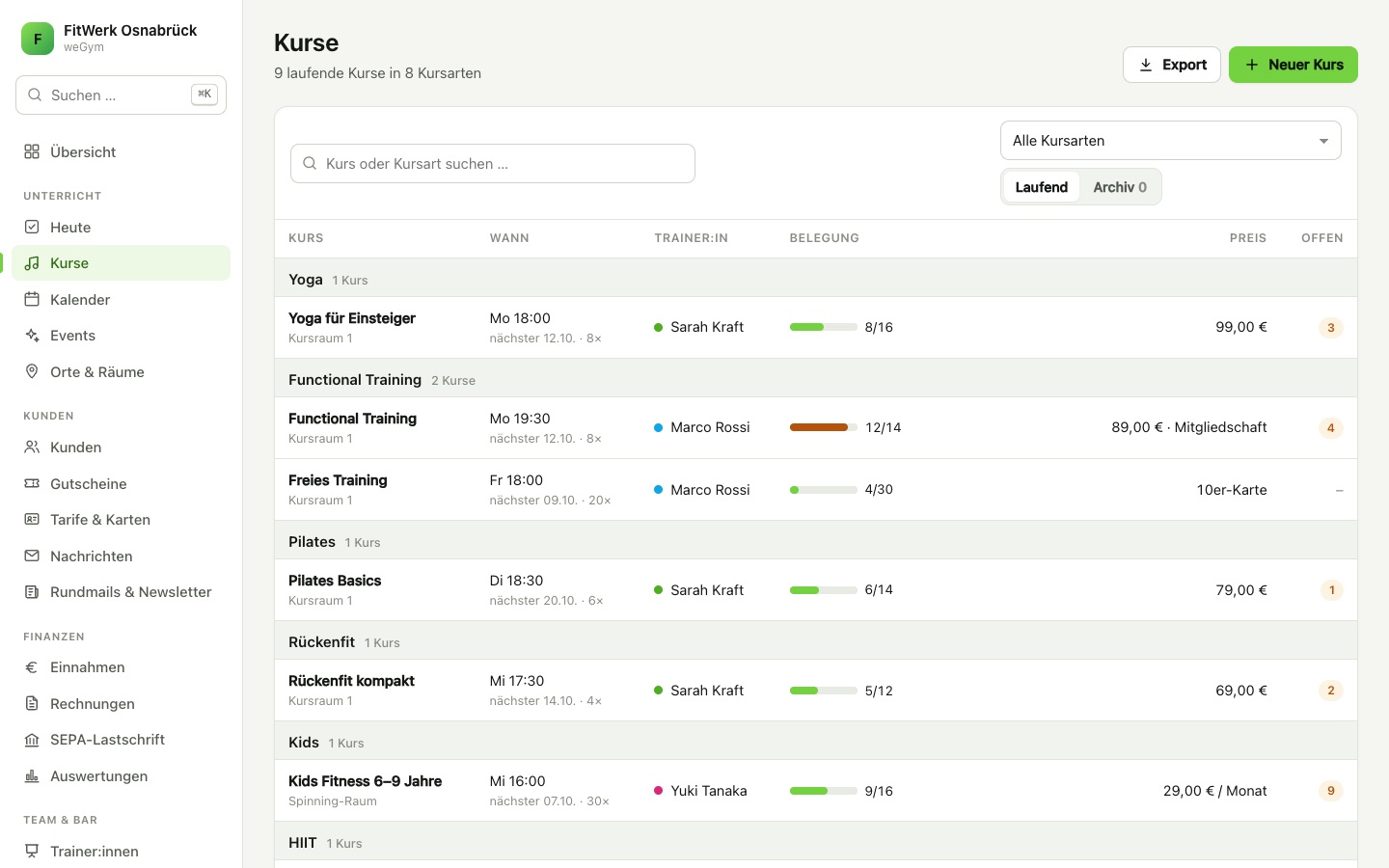Click the Belegung column header
The width and height of the screenshot is (1389, 868).
pyautogui.click(x=825, y=238)
